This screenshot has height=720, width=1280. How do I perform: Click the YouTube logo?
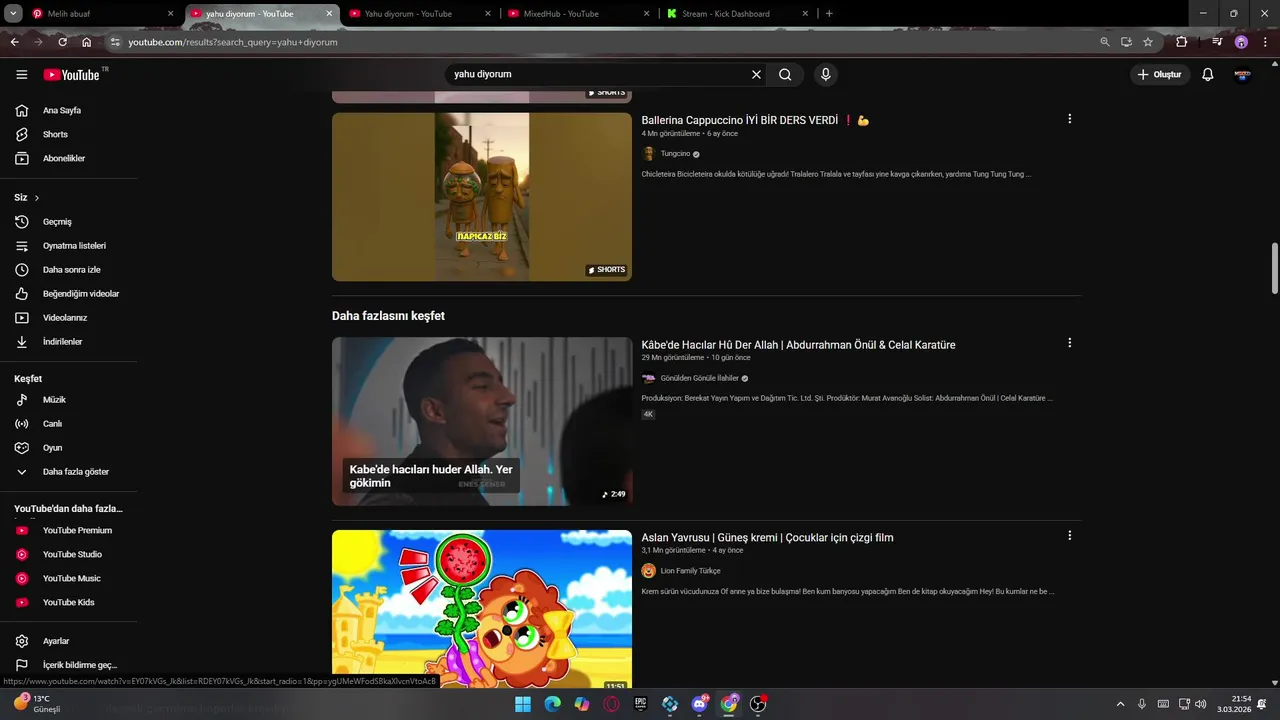click(71, 75)
